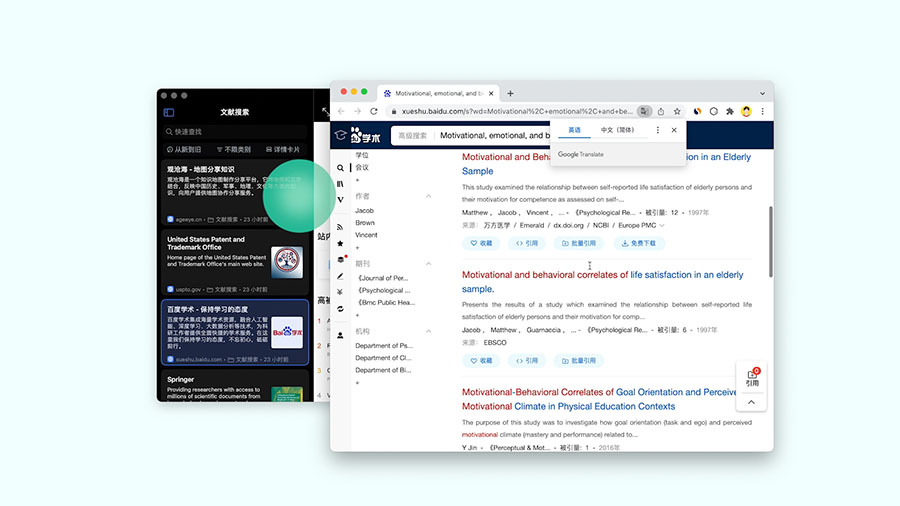Image resolution: width=900 pixels, height=506 pixels.
Task: Click the bookmark star in address bar
Action: (677, 111)
